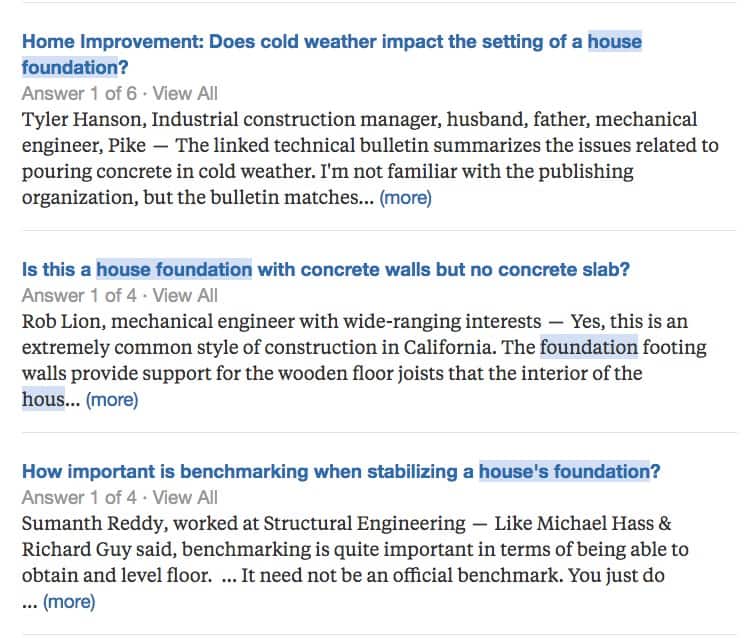Click 'Answer 1 of 4' under concrete walls question
This screenshot has height=638, width=749.
point(79,296)
